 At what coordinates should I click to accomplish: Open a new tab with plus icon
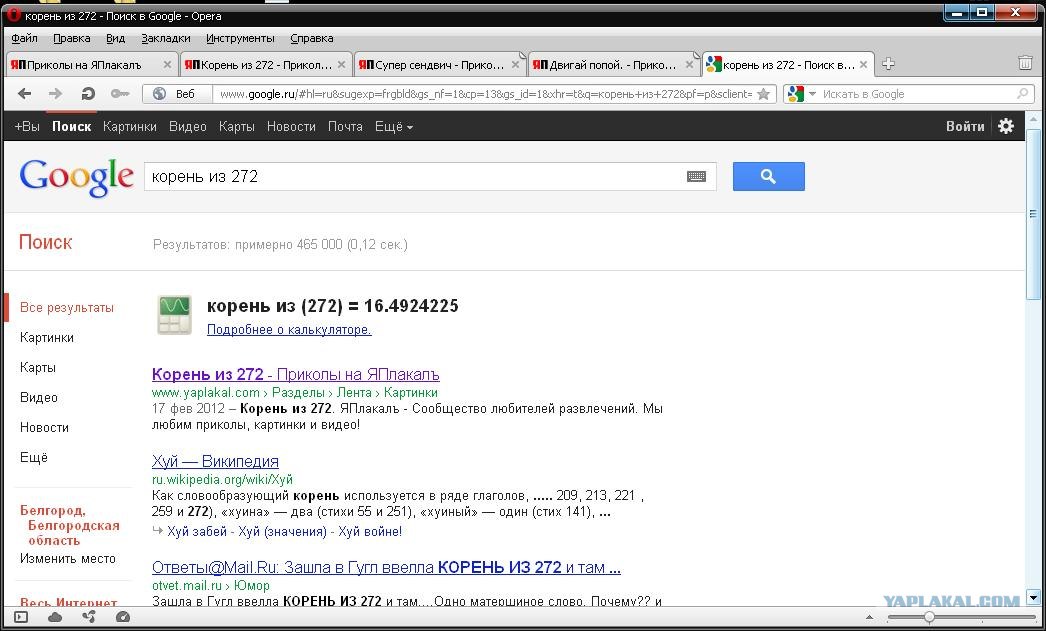[x=888, y=64]
